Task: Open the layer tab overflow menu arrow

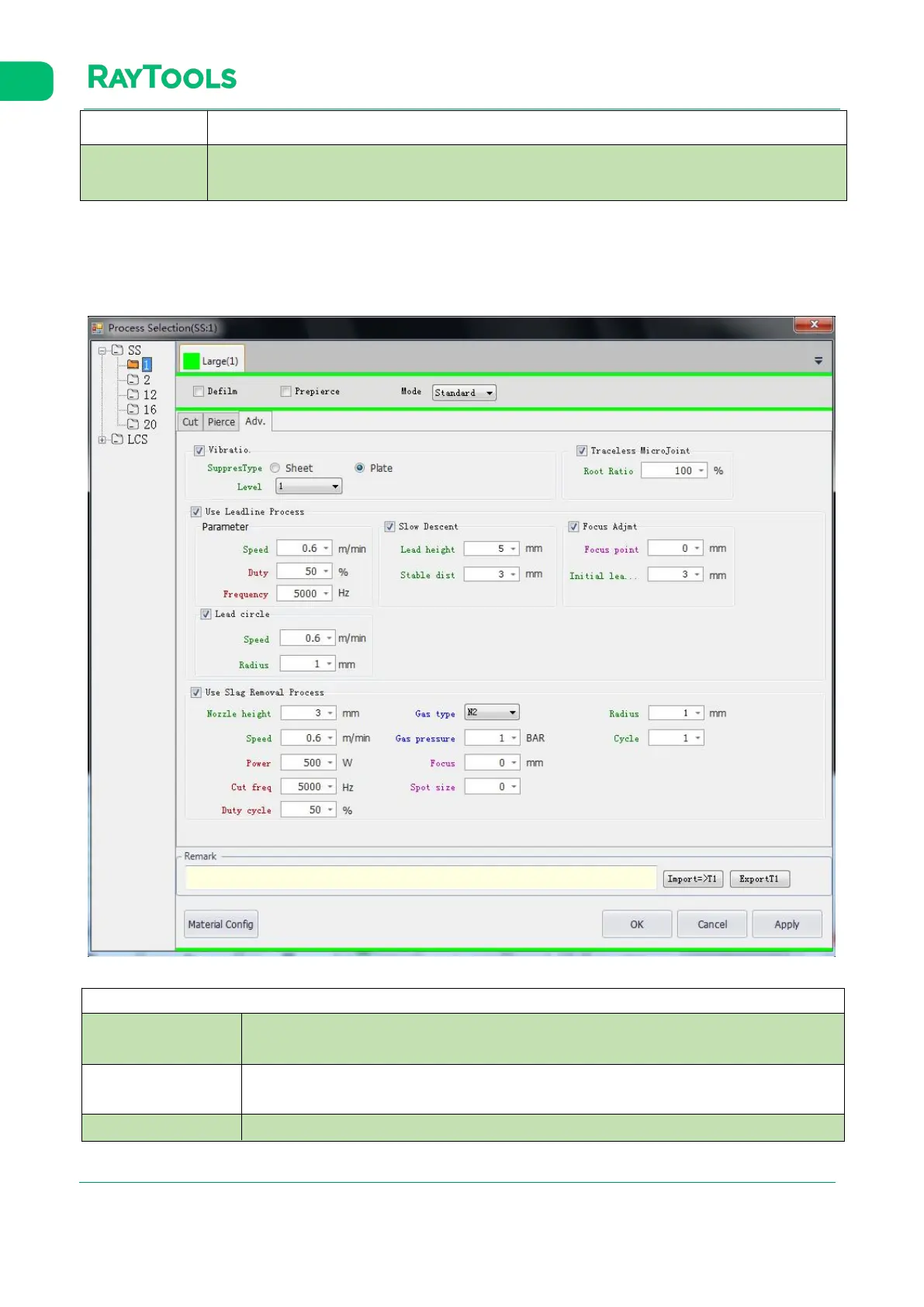Action: point(818,361)
